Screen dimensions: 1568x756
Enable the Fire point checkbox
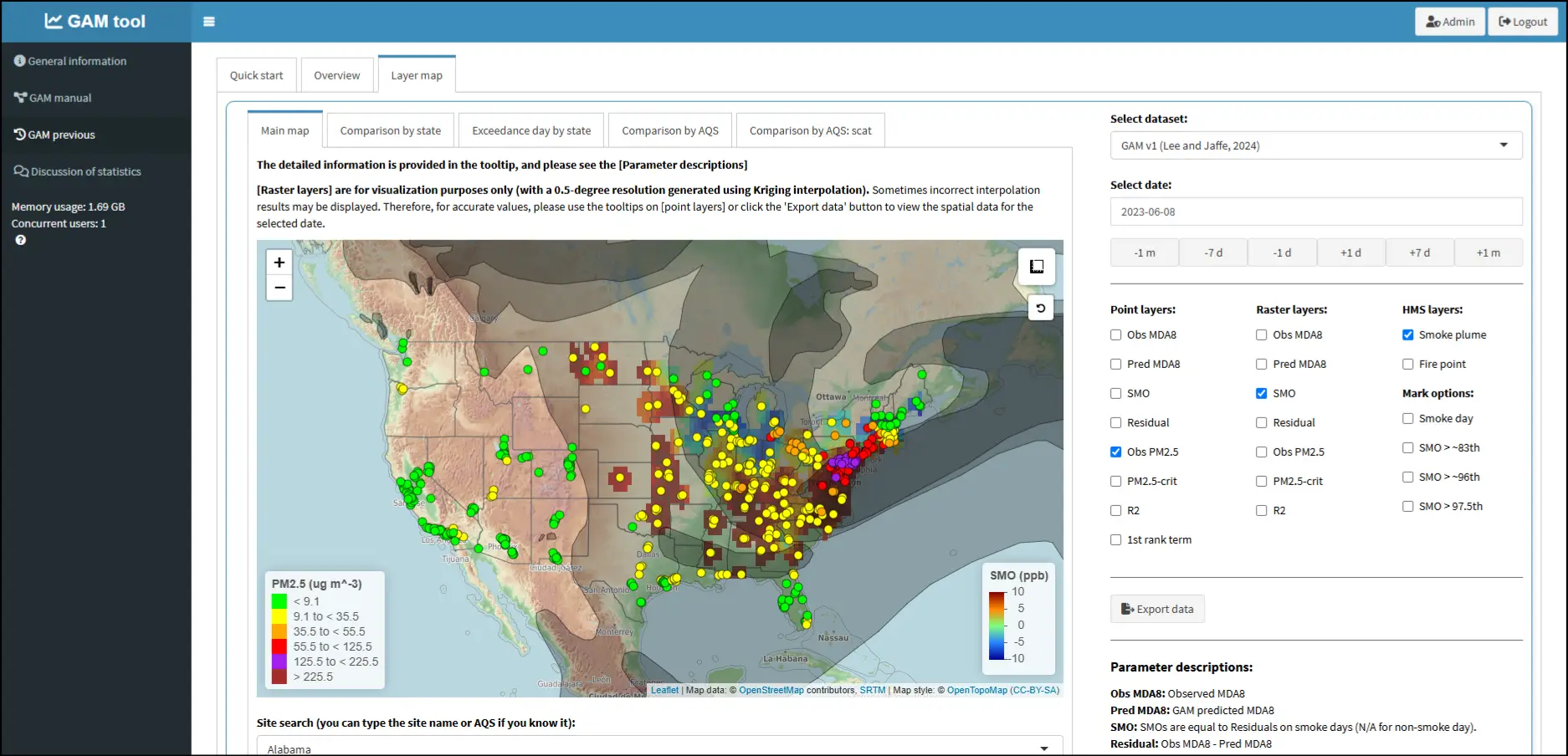(1407, 364)
